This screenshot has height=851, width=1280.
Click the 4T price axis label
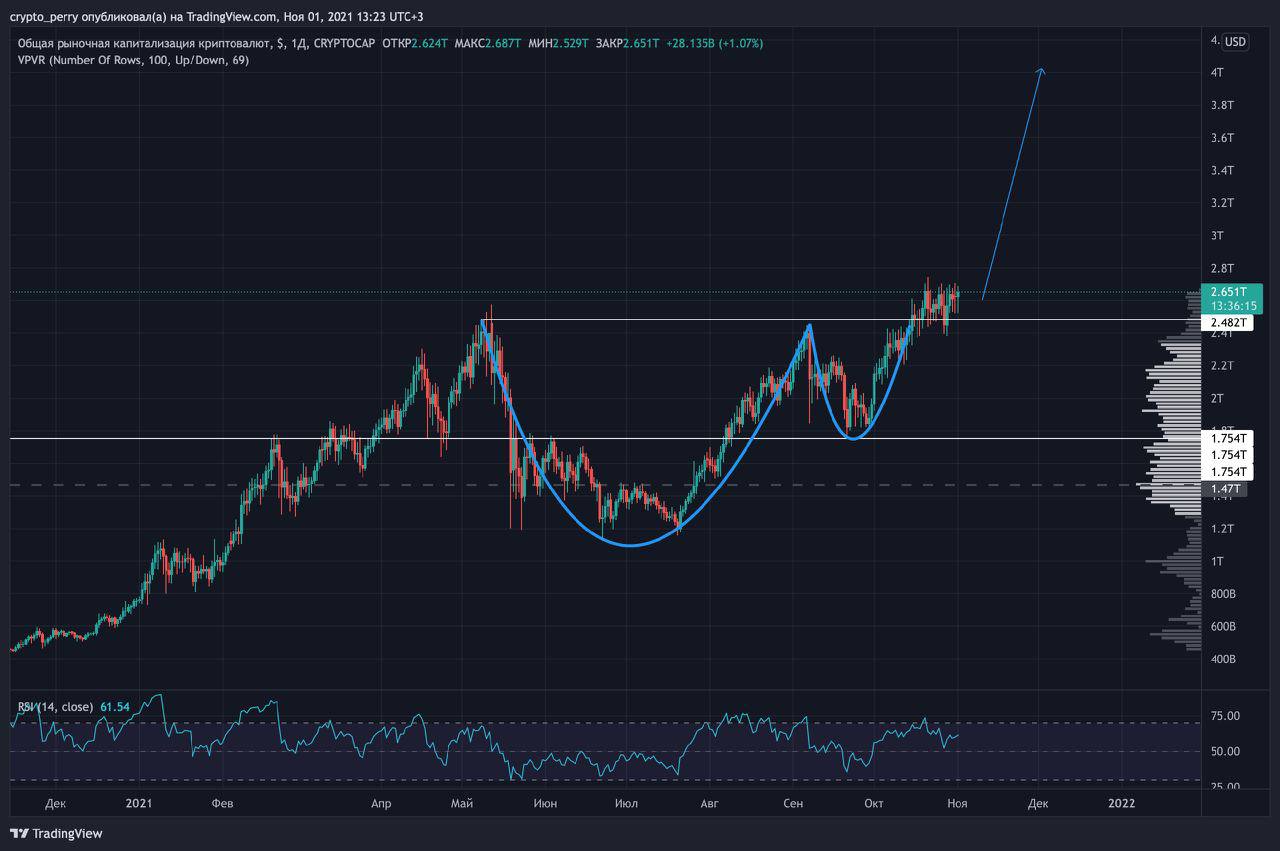[1218, 73]
